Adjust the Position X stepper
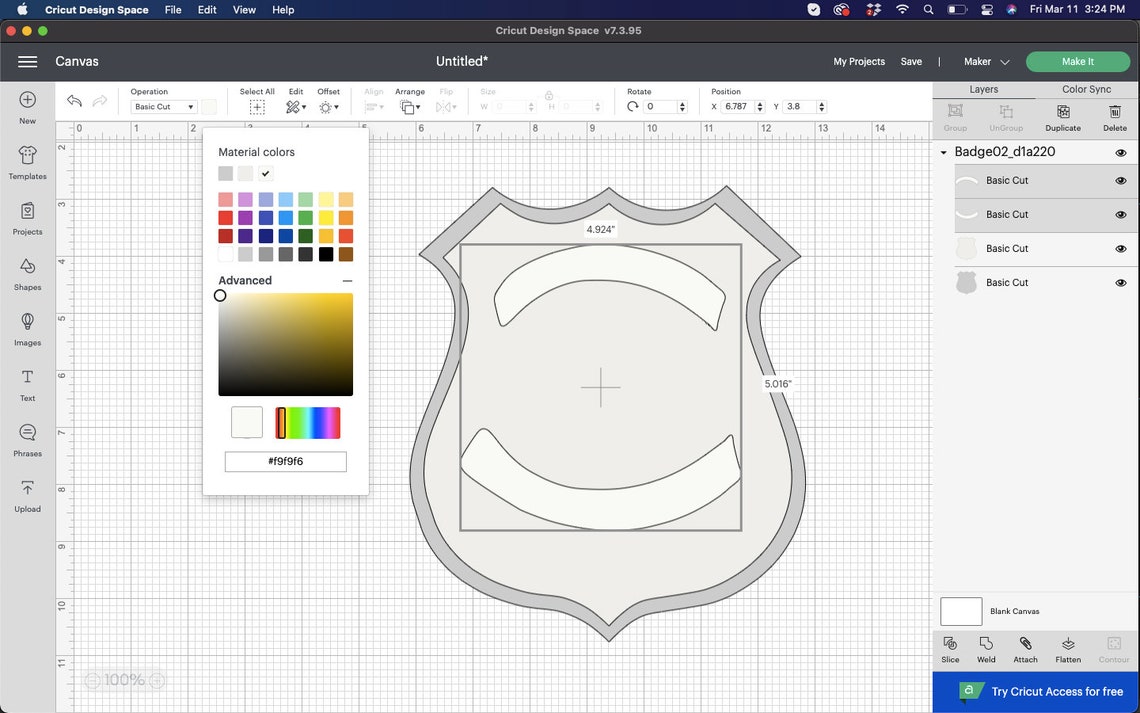This screenshot has width=1140, height=713. click(760, 107)
